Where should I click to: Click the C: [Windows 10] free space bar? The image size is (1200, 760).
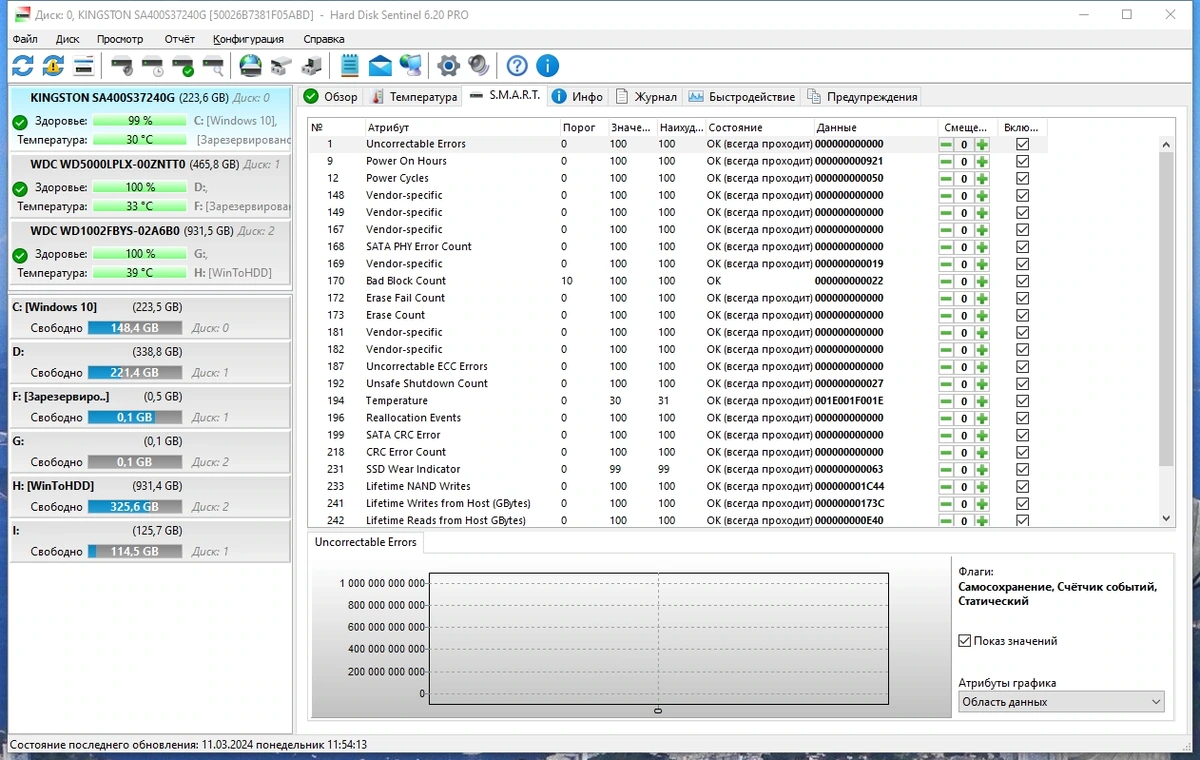(135, 328)
